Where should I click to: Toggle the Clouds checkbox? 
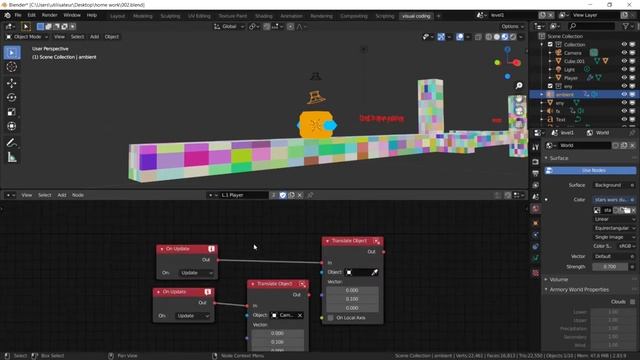pyautogui.click(x=633, y=302)
